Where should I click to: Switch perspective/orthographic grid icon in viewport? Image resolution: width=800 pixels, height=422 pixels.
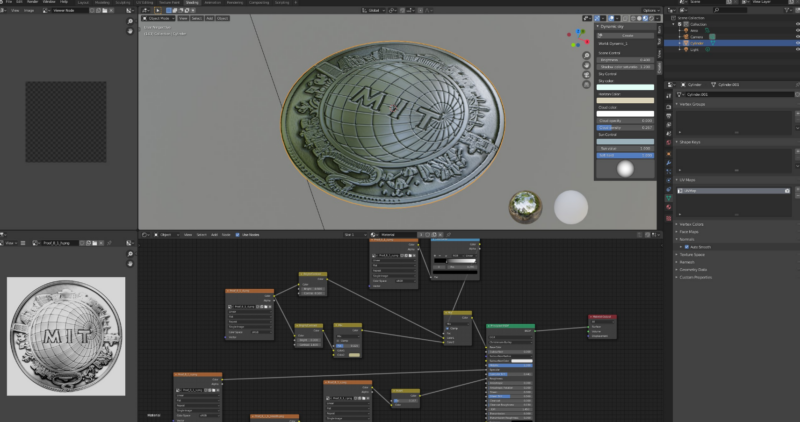click(586, 85)
